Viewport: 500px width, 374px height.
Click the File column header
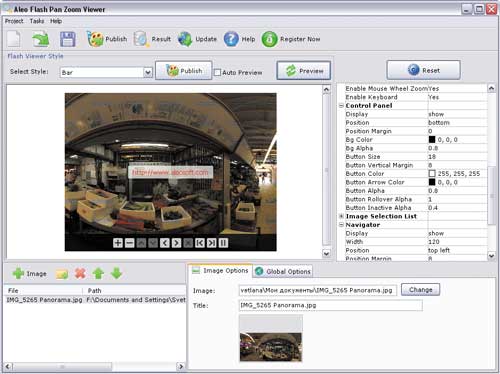click(x=13, y=291)
